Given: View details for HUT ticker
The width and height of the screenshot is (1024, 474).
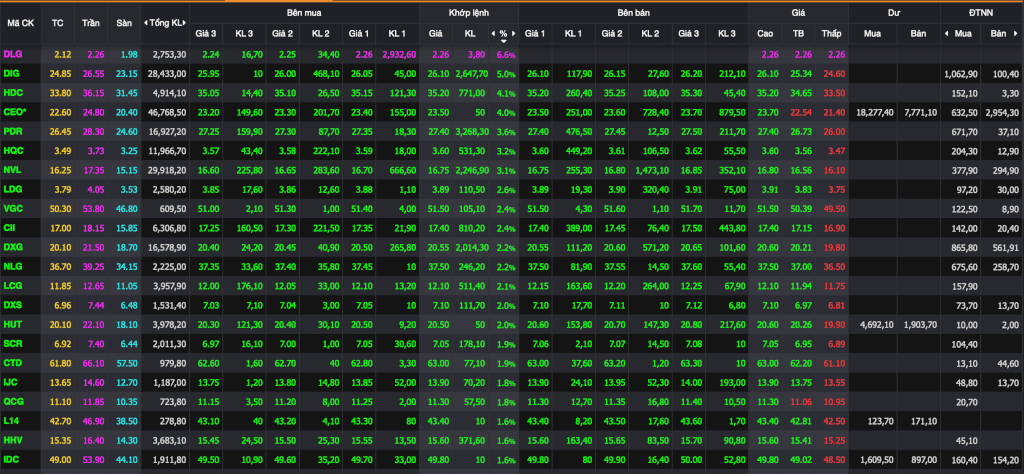Looking at the screenshot, I should 12,325.
